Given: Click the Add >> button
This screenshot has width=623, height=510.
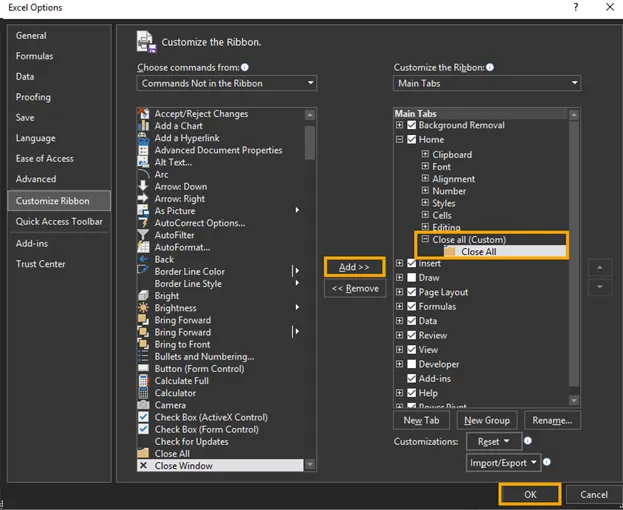Looking at the screenshot, I should pyautogui.click(x=354, y=267).
